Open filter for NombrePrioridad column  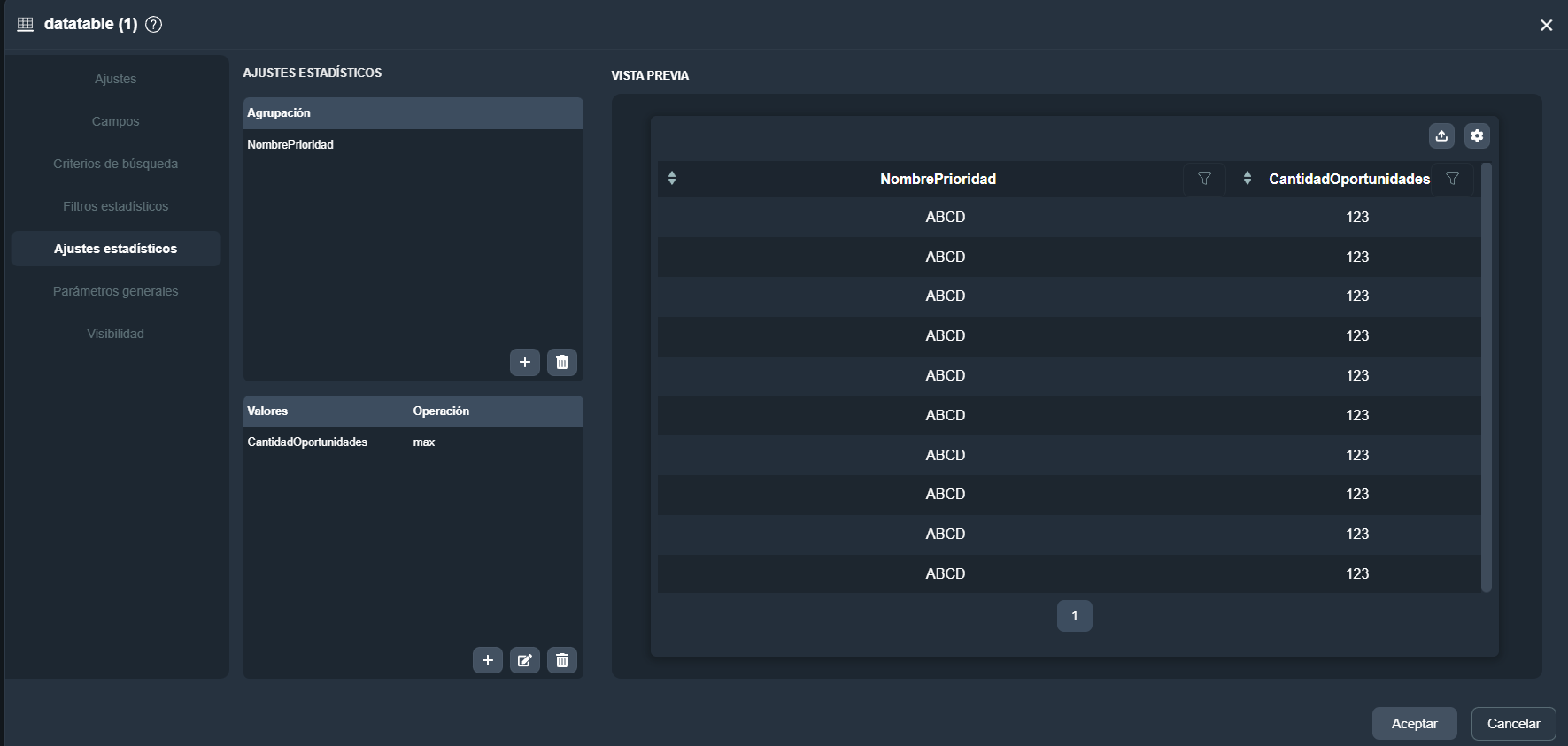tap(1204, 179)
